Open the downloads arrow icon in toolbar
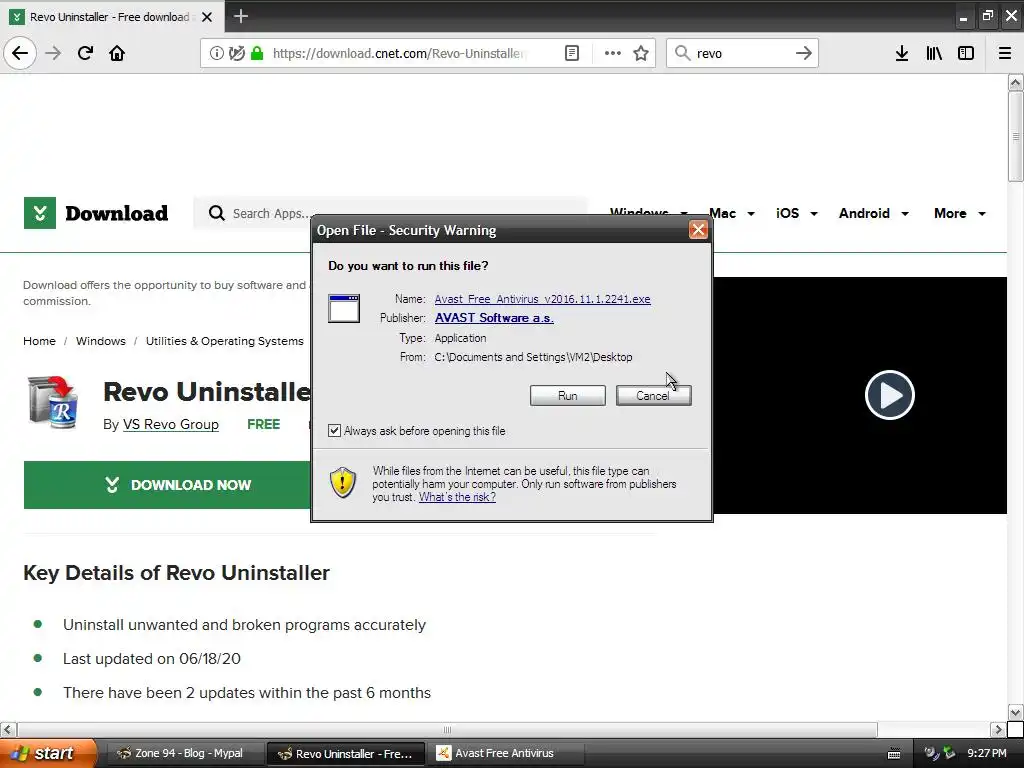The height and width of the screenshot is (768, 1024). [x=902, y=53]
